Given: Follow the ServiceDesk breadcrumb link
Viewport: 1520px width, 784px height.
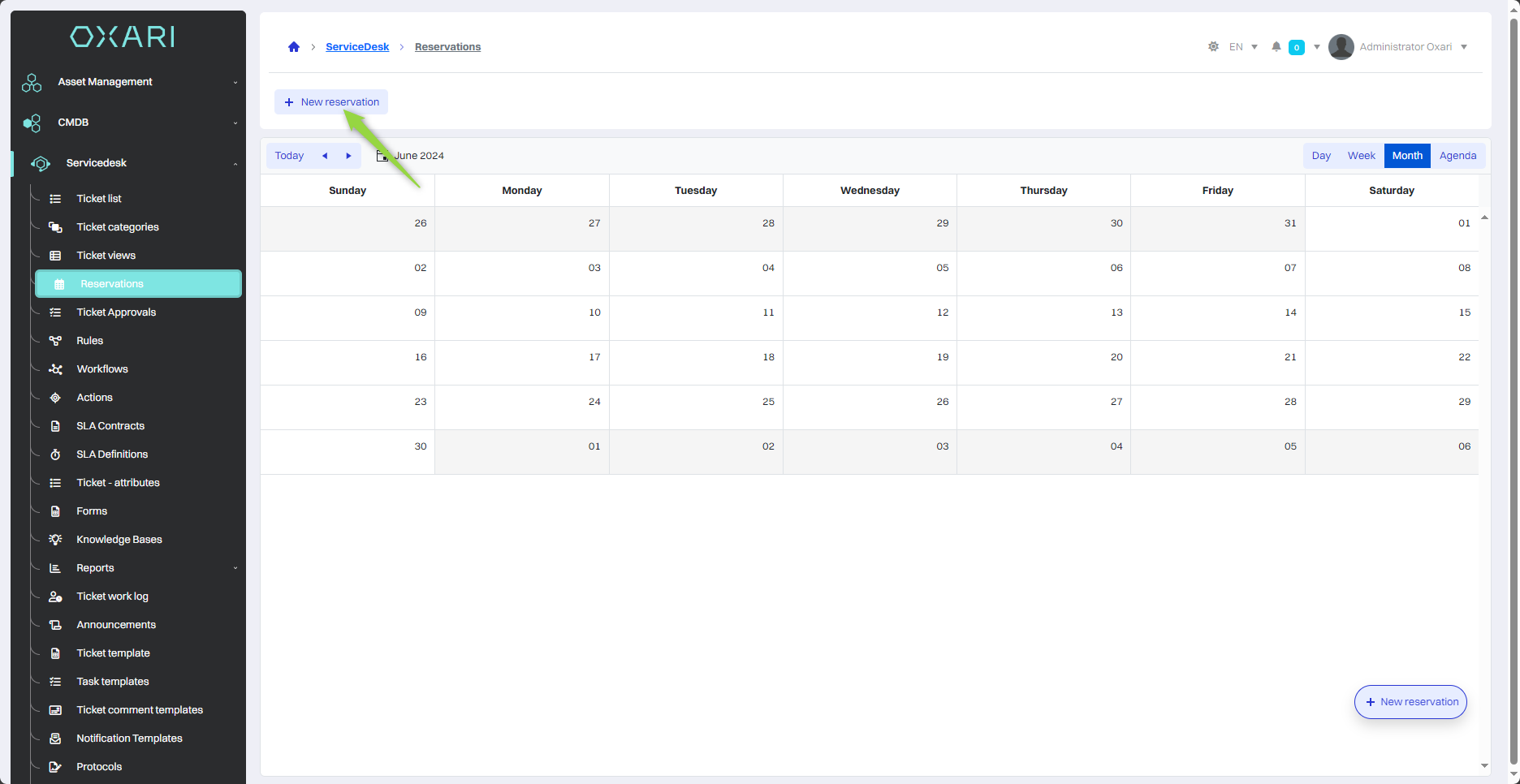Looking at the screenshot, I should 357,47.
